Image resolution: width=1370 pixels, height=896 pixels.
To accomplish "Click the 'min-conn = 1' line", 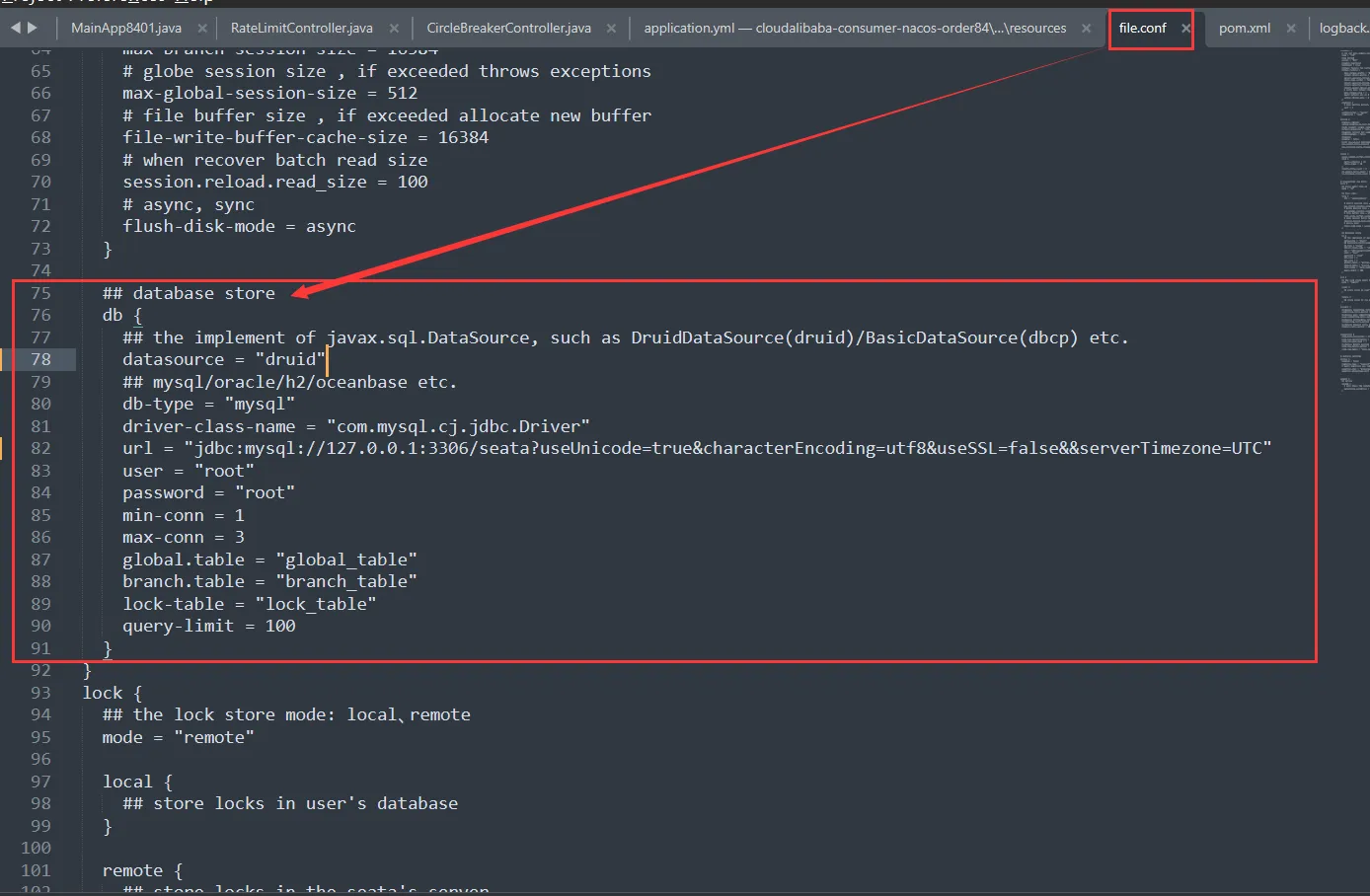I will 184,515.
